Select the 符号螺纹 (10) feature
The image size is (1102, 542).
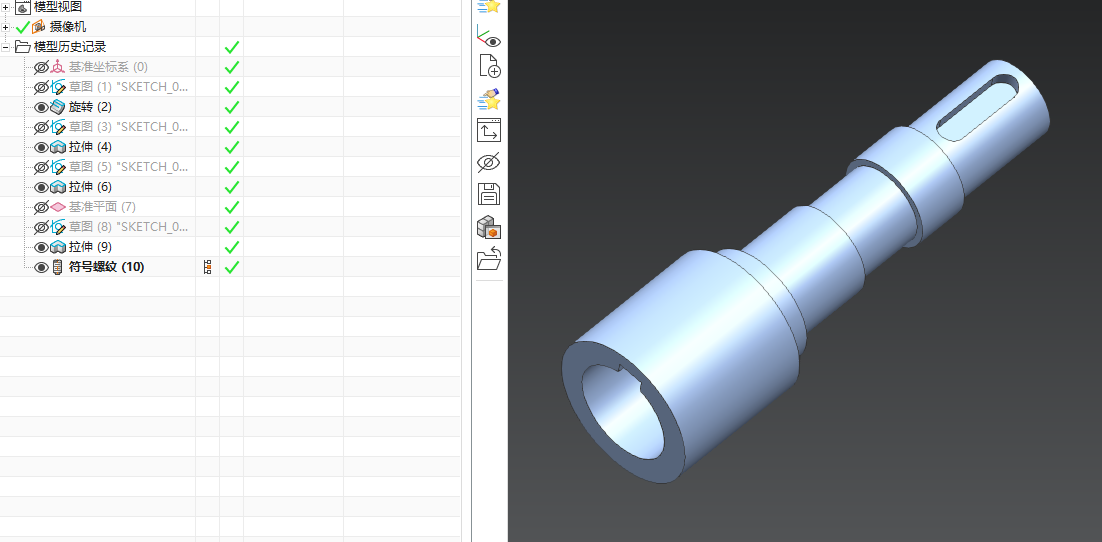(x=107, y=267)
